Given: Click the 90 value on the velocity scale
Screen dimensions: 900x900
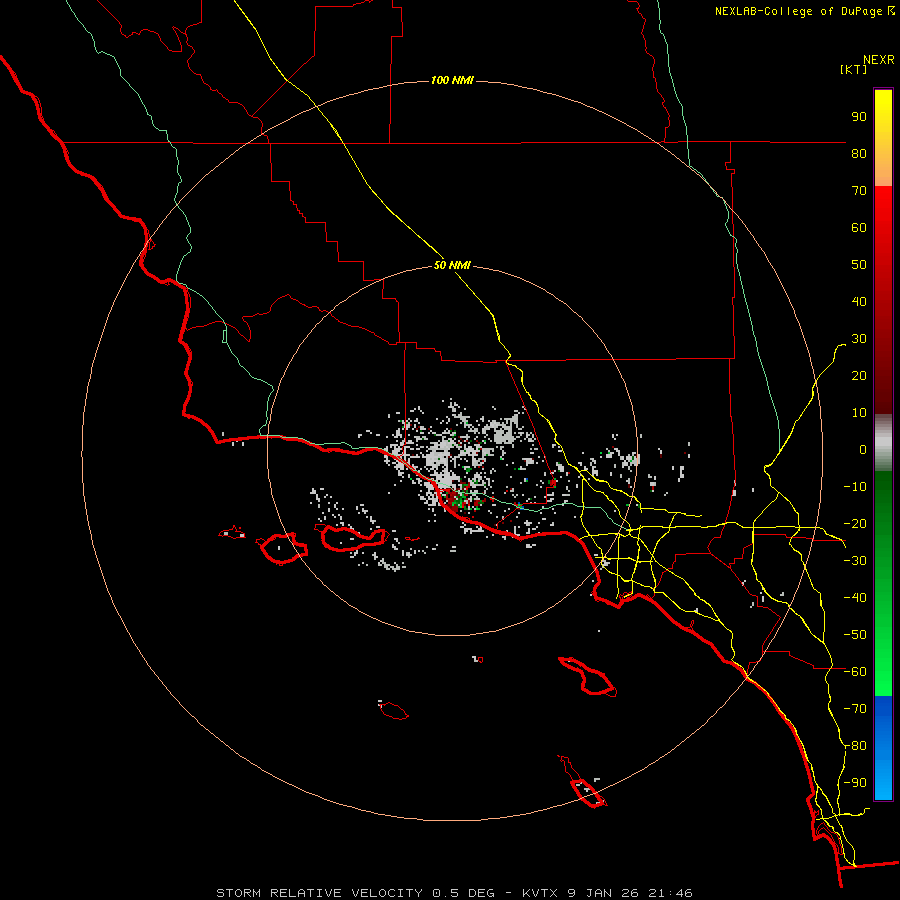Looking at the screenshot, I should [859, 117].
